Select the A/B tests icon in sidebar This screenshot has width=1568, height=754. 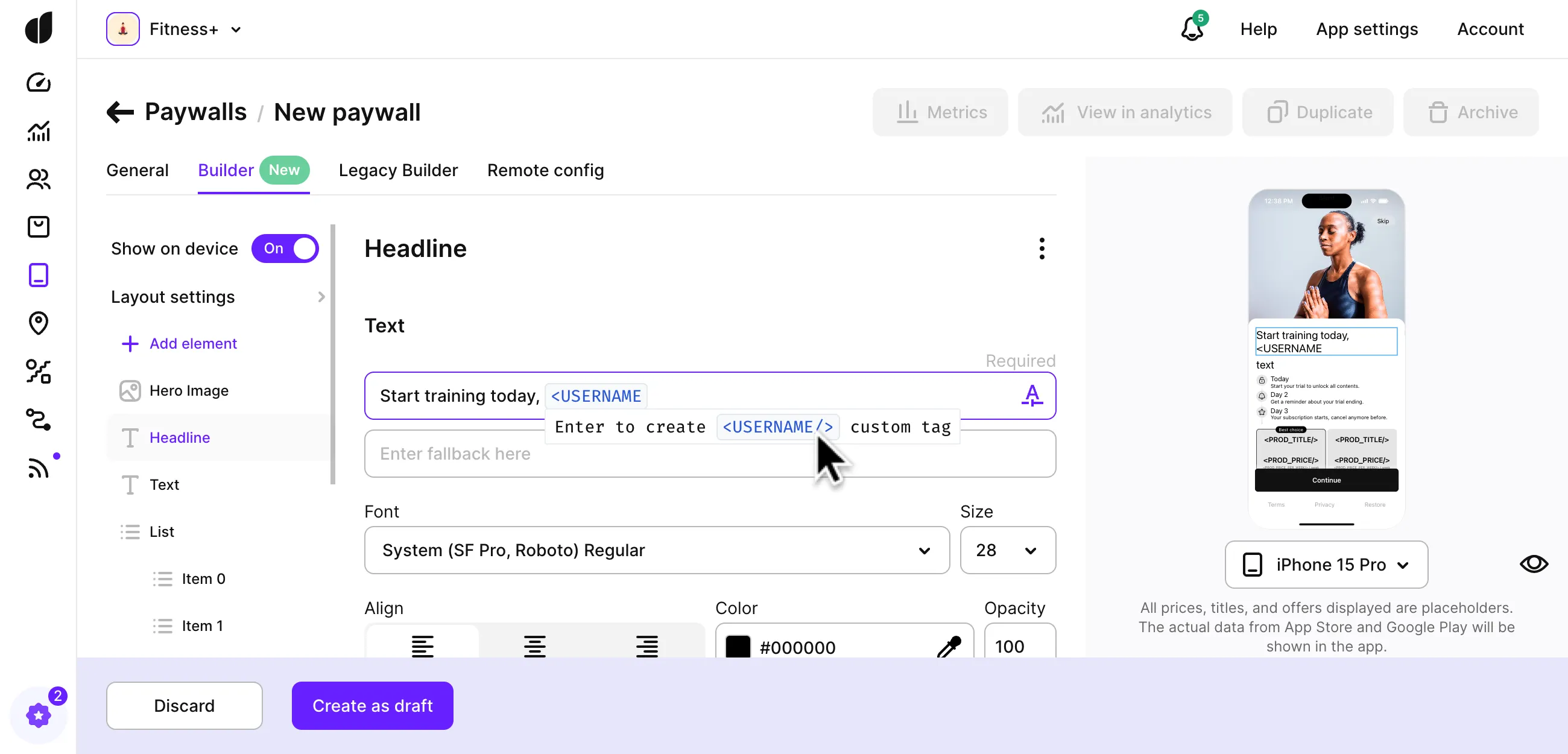(x=39, y=372)
